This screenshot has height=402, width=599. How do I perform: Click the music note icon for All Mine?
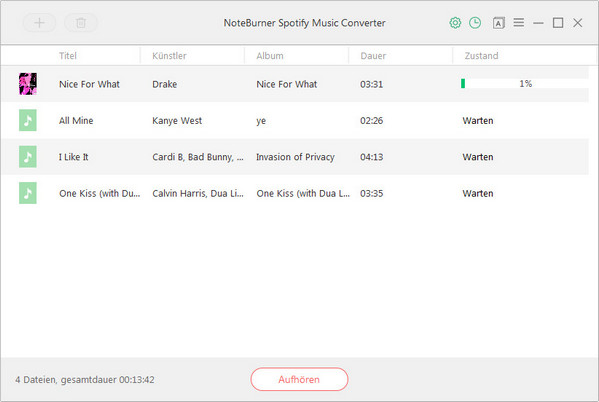[x=28, y=120]
